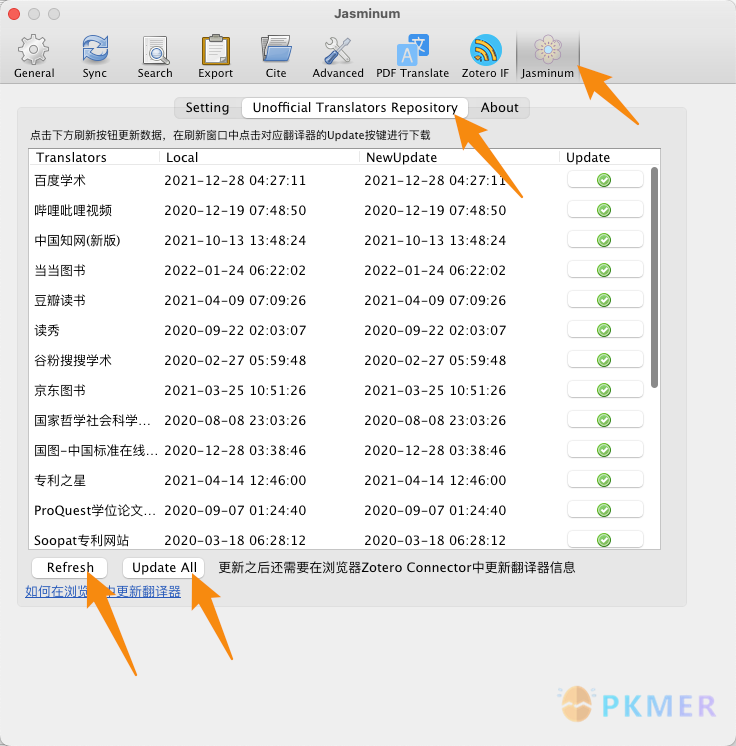This screenshot has height=746, width=736.
Task: Click update button for 国图-中国标准在线 translator
Action: tap(605, 450)
